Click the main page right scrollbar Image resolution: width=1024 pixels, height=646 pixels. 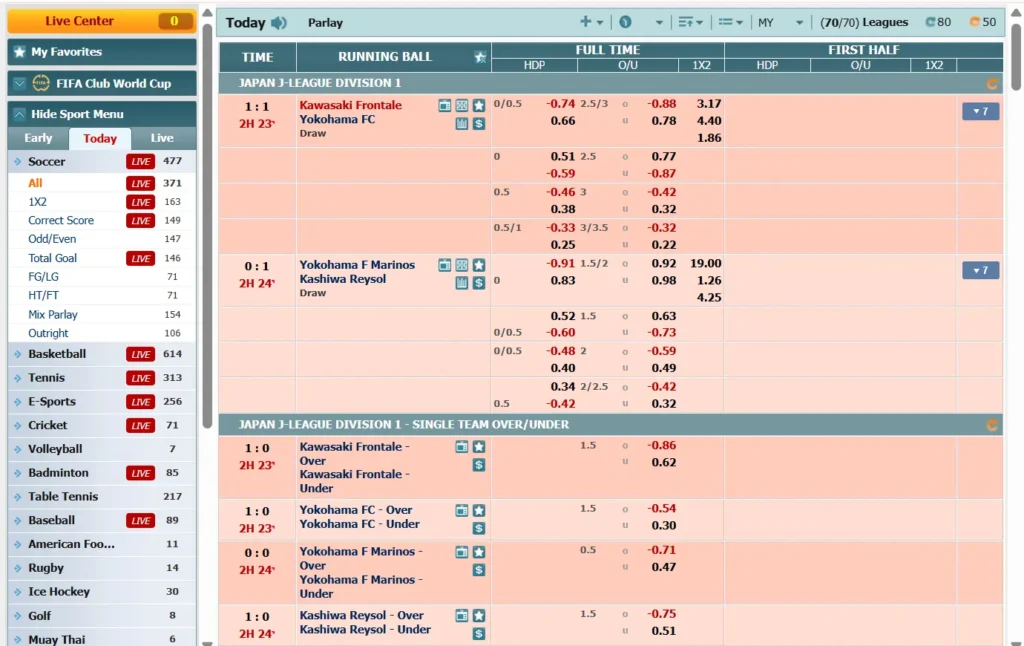(x=1016, y=57)
